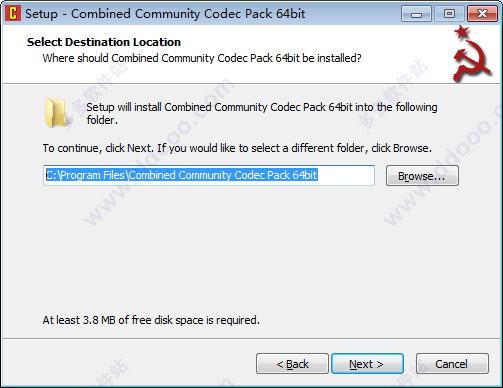The image size is (503, 388).
Task: Close the Setup window with X
Action: [482, 14]
